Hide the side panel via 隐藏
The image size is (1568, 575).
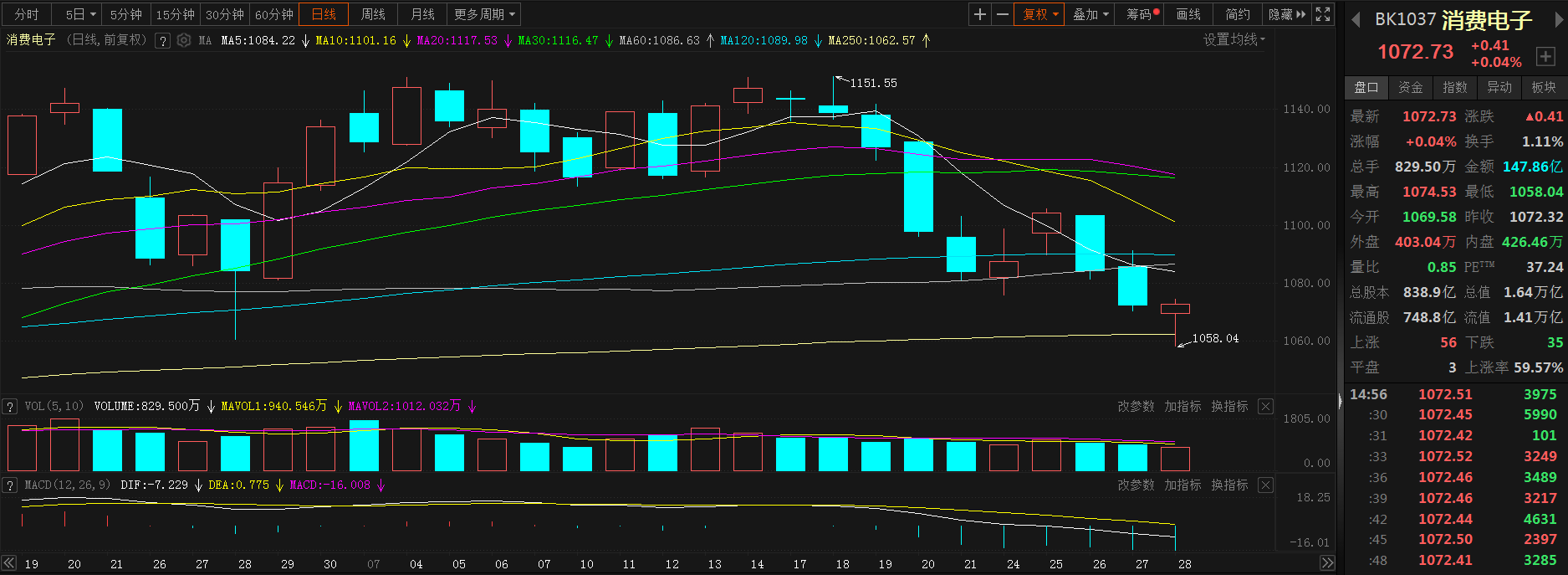click(1286, 14)
